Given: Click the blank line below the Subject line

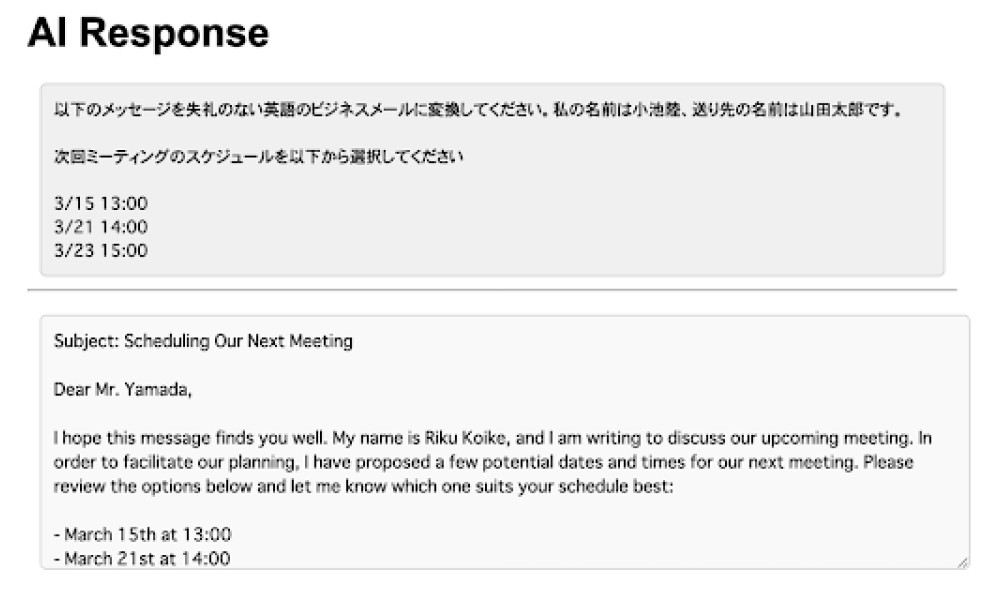Looking at the screenshot, I should (504, 365).
